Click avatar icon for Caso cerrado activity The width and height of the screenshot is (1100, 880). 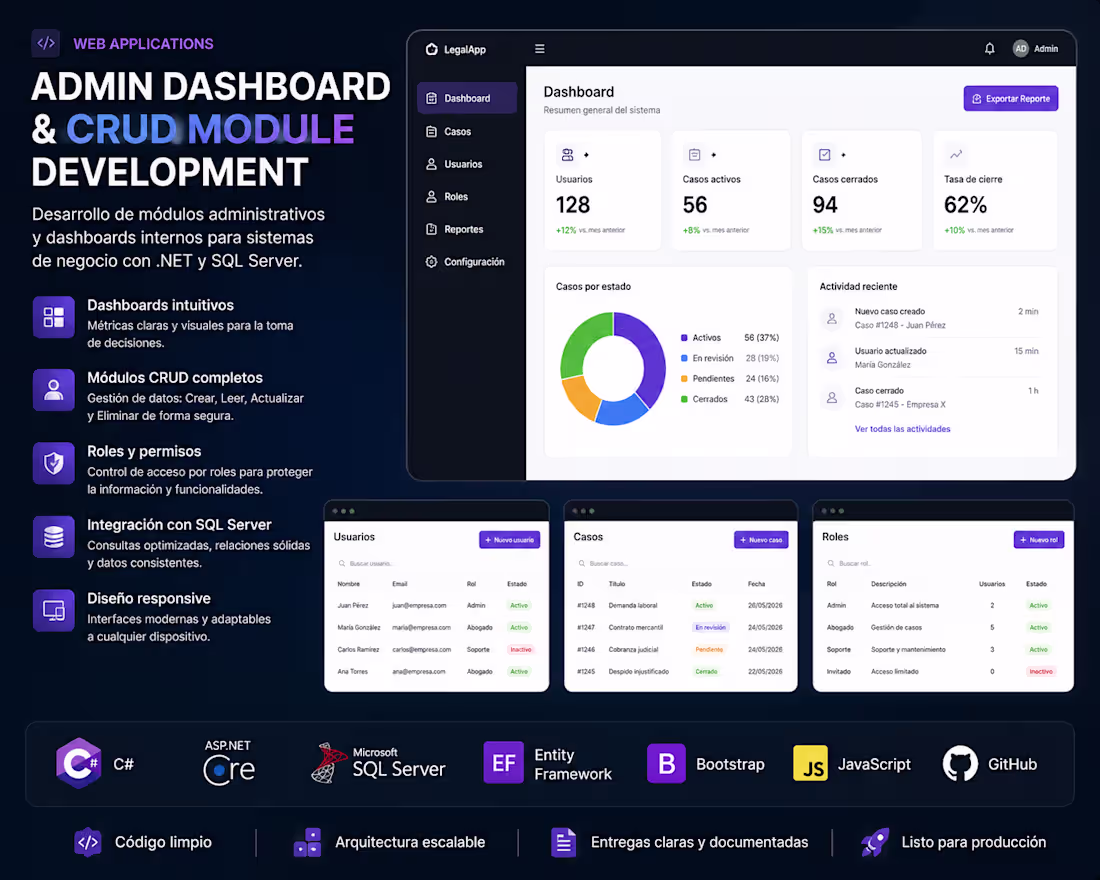pos(831,398)
